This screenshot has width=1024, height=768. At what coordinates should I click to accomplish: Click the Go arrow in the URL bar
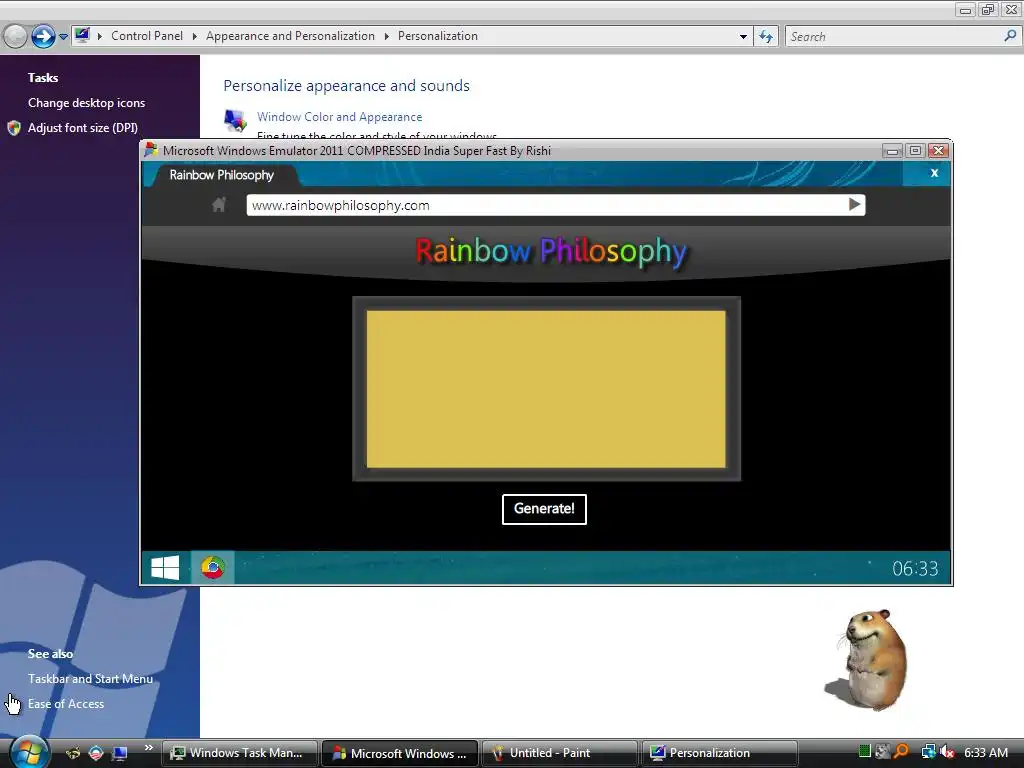click(854, 204)
